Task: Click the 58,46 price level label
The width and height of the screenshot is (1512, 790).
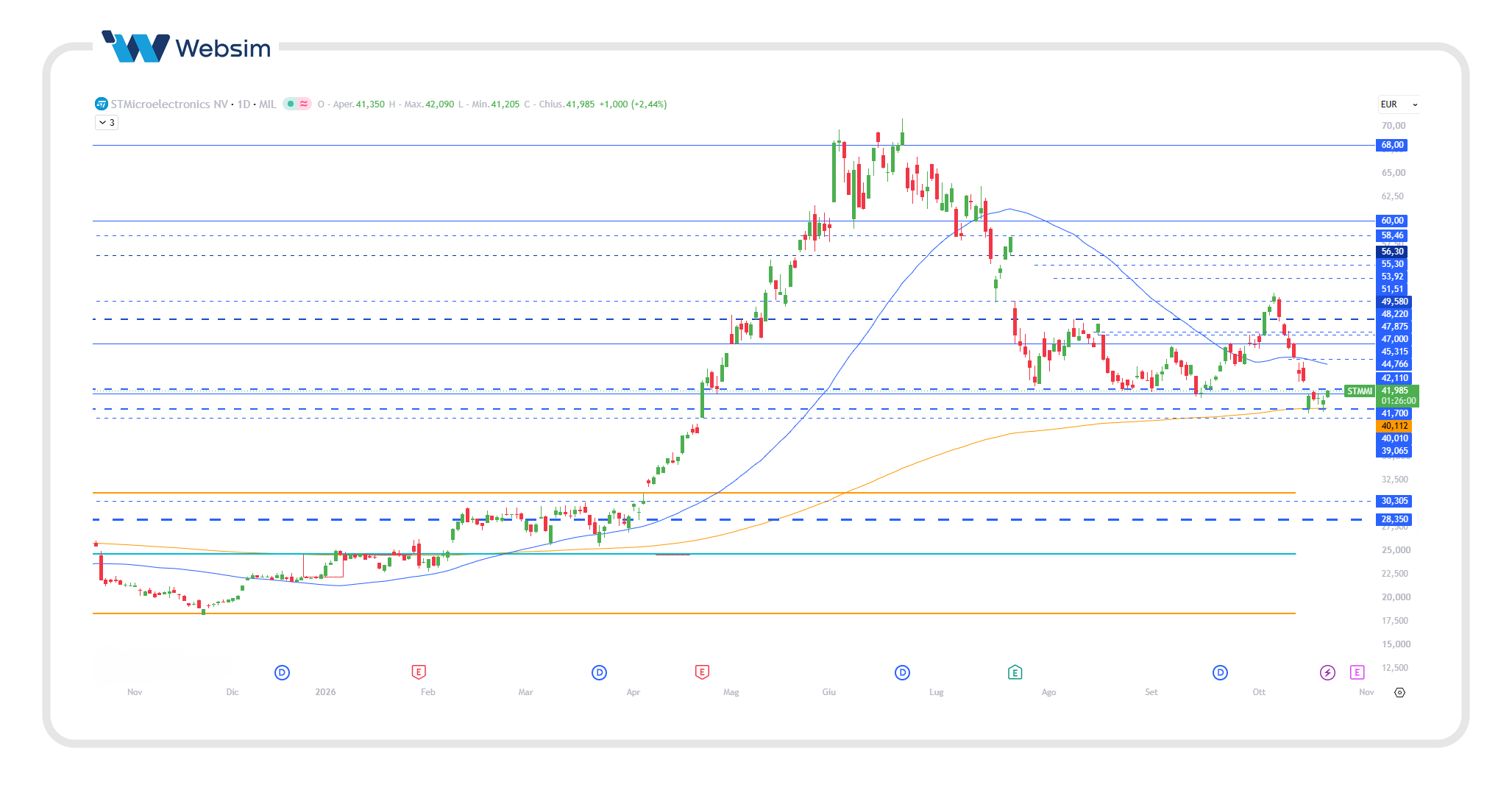Action: click(x=1391, y=236)
